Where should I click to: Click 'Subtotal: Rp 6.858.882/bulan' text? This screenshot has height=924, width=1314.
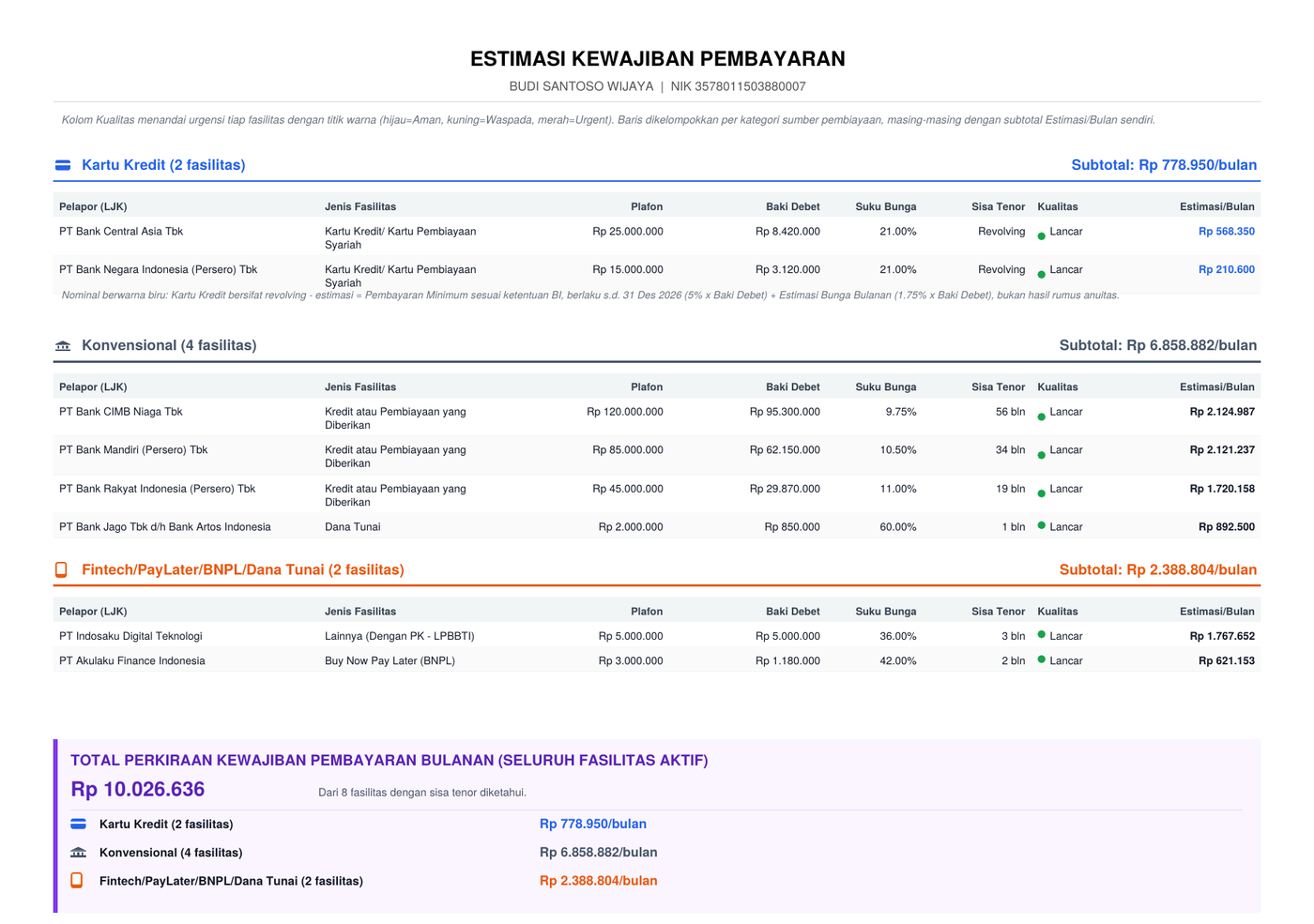tap(1158, 345)
